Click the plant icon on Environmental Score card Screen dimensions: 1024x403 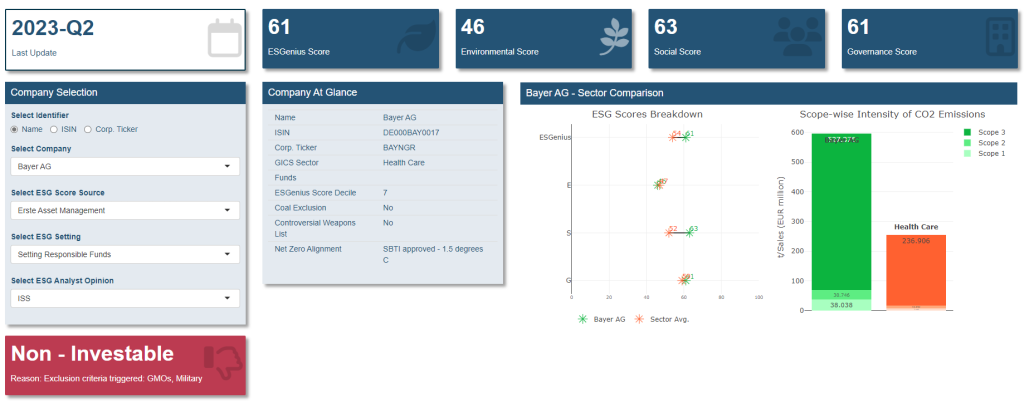(x=609, y=37)
